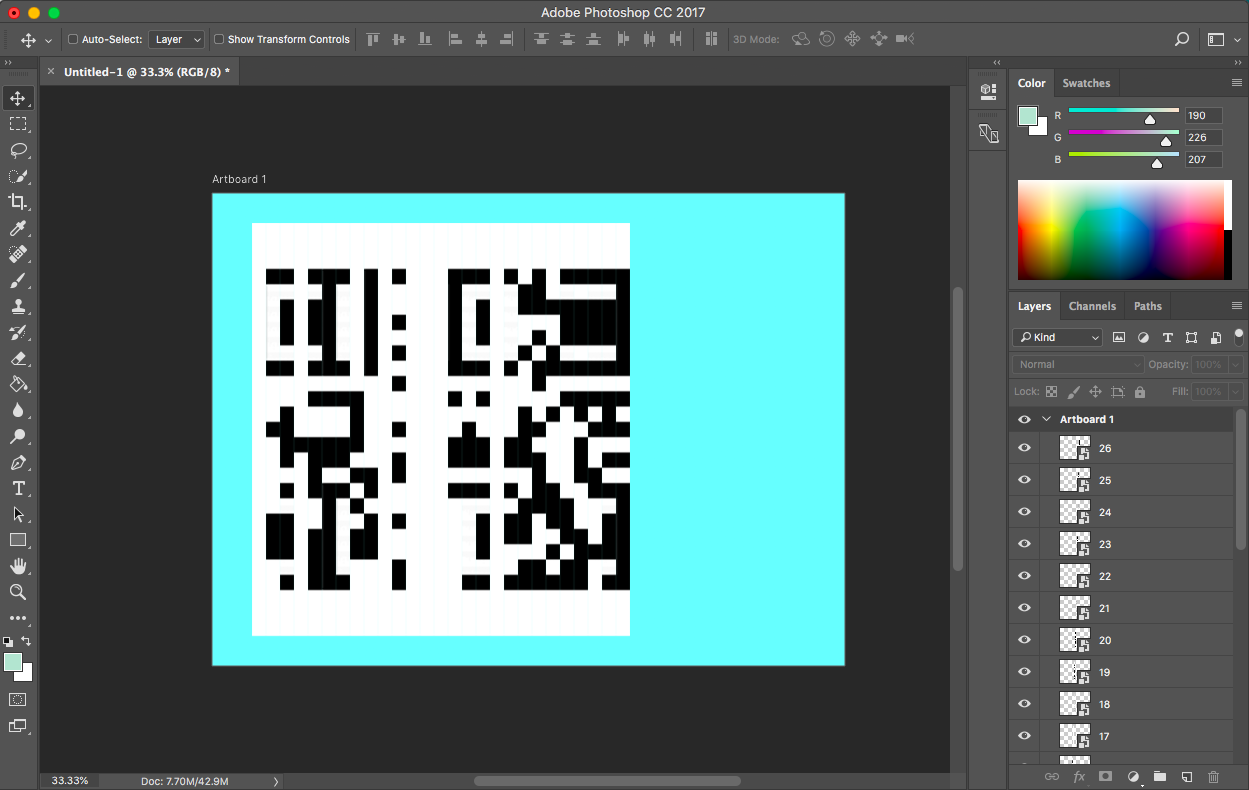Select the Untitled-1 document tab
The height and width of the screenshot is (790, 1249).
(x=147, y=72)
